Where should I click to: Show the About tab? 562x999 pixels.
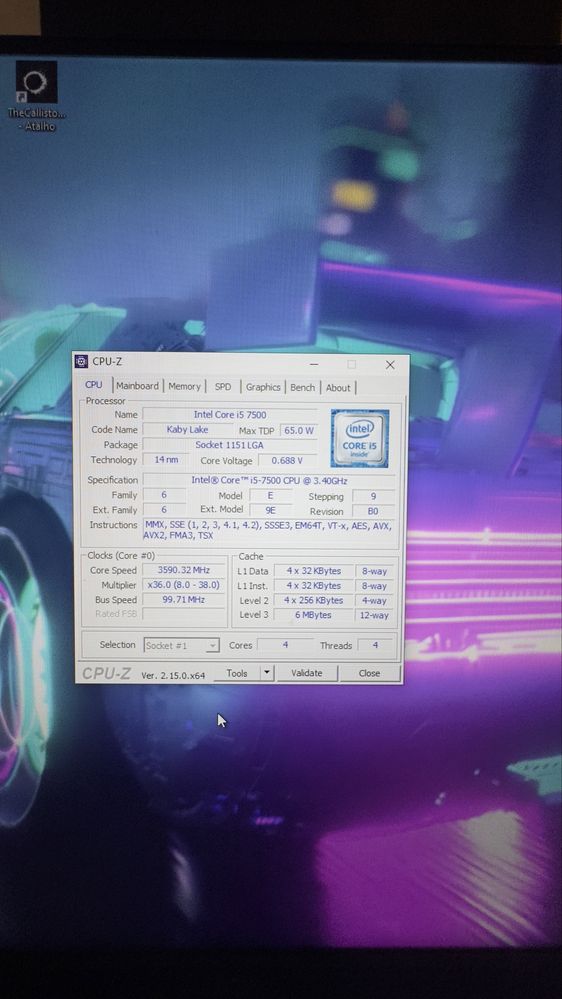pos(338,387)
